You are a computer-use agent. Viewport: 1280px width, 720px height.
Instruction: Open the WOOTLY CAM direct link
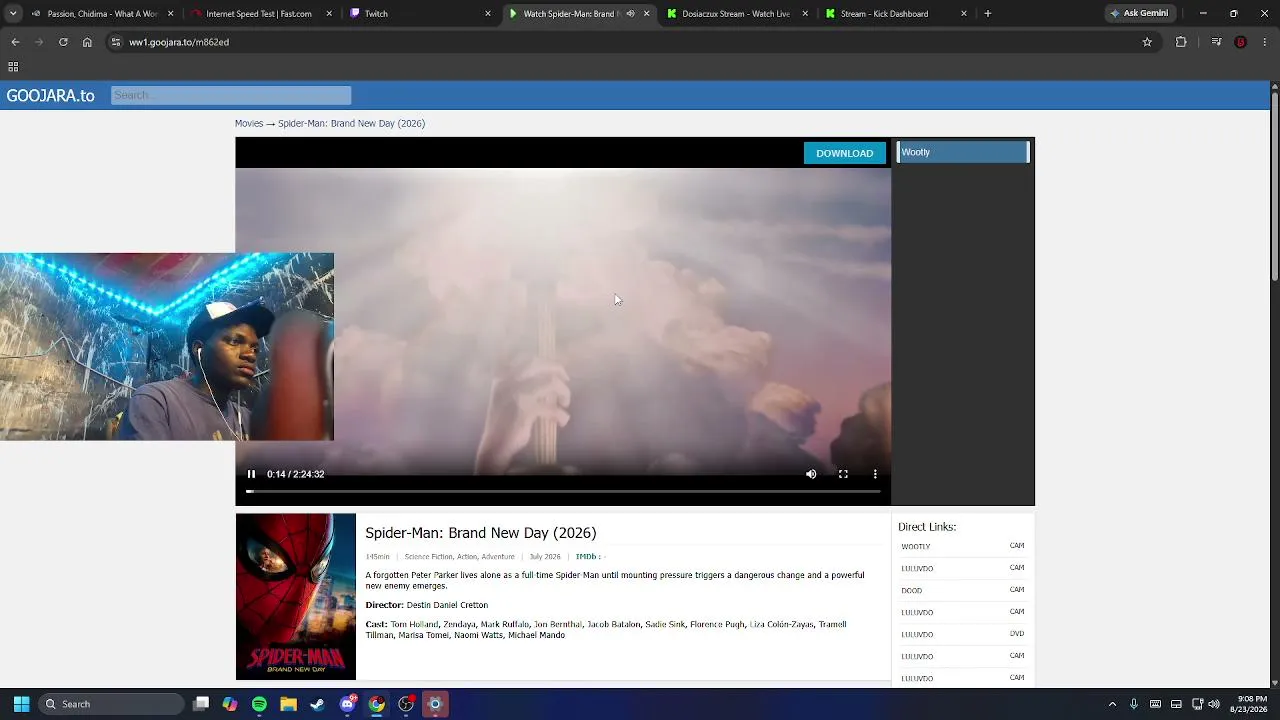[963, 546]
